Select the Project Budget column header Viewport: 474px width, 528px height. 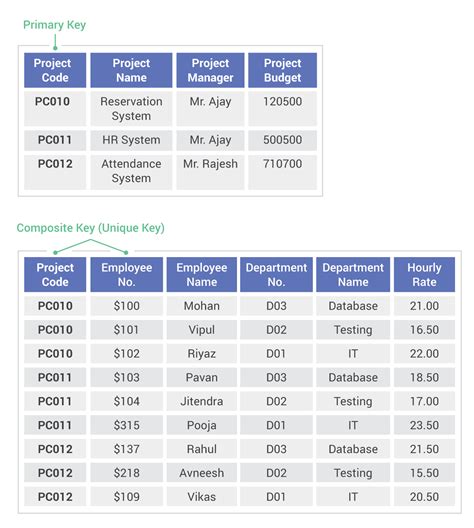click(x=282, y=70)
